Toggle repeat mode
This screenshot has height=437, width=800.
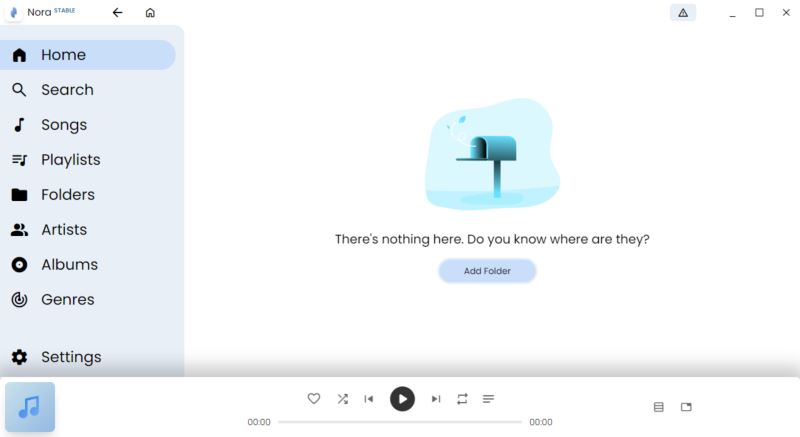pyautogui.click(x=462, y=399)
